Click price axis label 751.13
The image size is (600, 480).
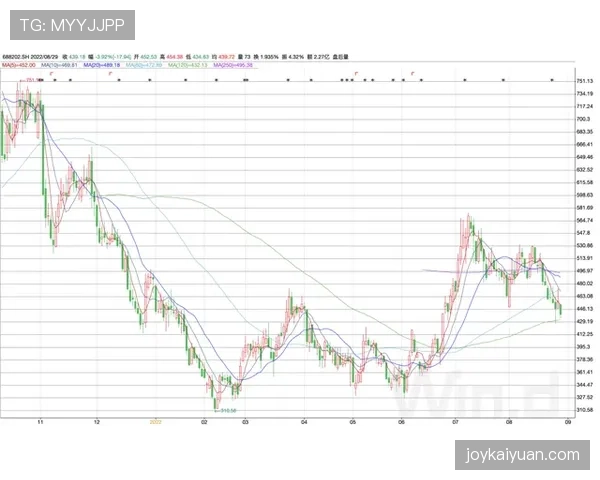584,81
